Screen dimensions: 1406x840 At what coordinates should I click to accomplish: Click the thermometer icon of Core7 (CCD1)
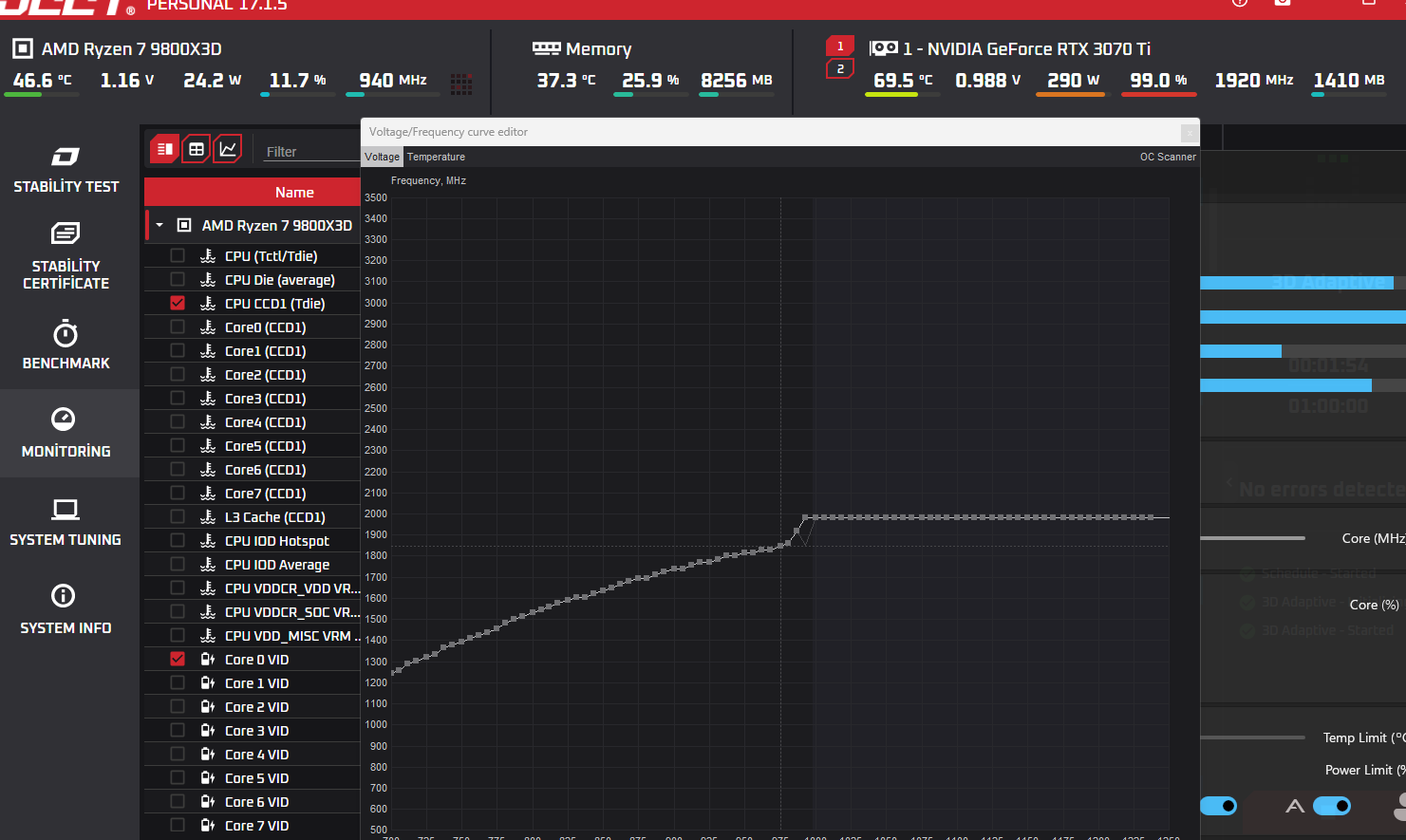[x=208, y=494]
